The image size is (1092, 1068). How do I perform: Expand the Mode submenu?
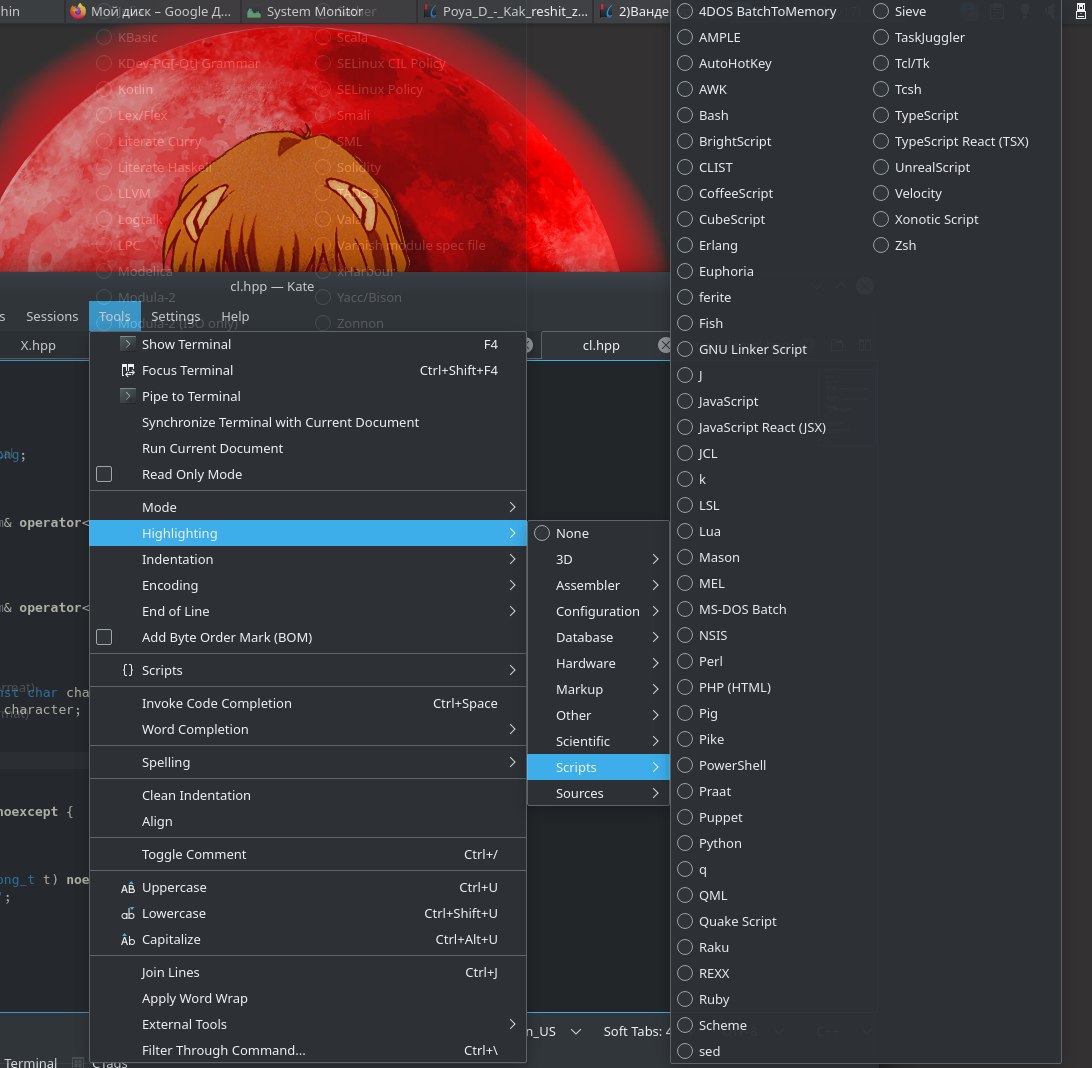coord(307,508)
